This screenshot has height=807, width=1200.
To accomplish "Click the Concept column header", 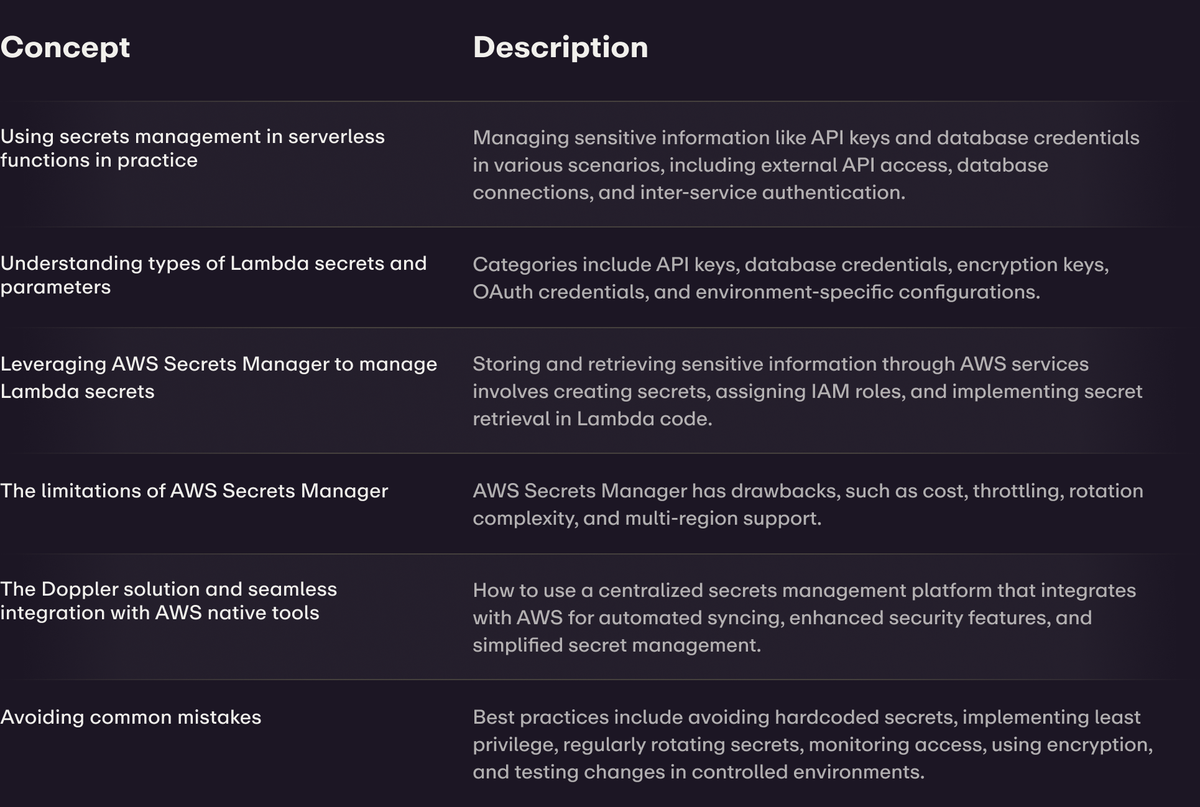I will pyautogui.click(x=65, y=47).
